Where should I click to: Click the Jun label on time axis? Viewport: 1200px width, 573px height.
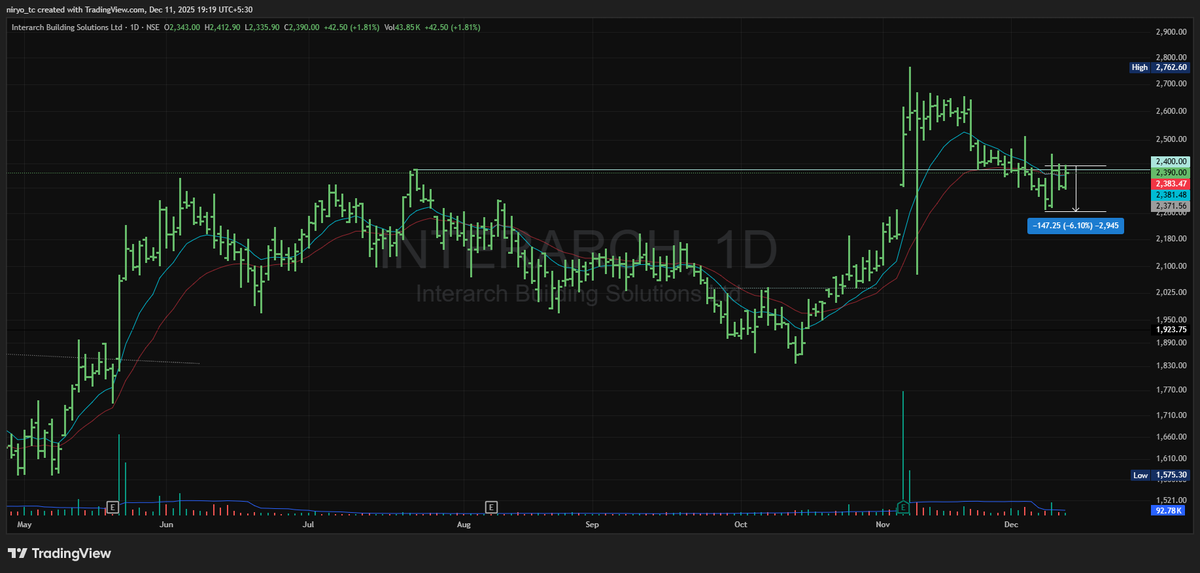point(166,523)
